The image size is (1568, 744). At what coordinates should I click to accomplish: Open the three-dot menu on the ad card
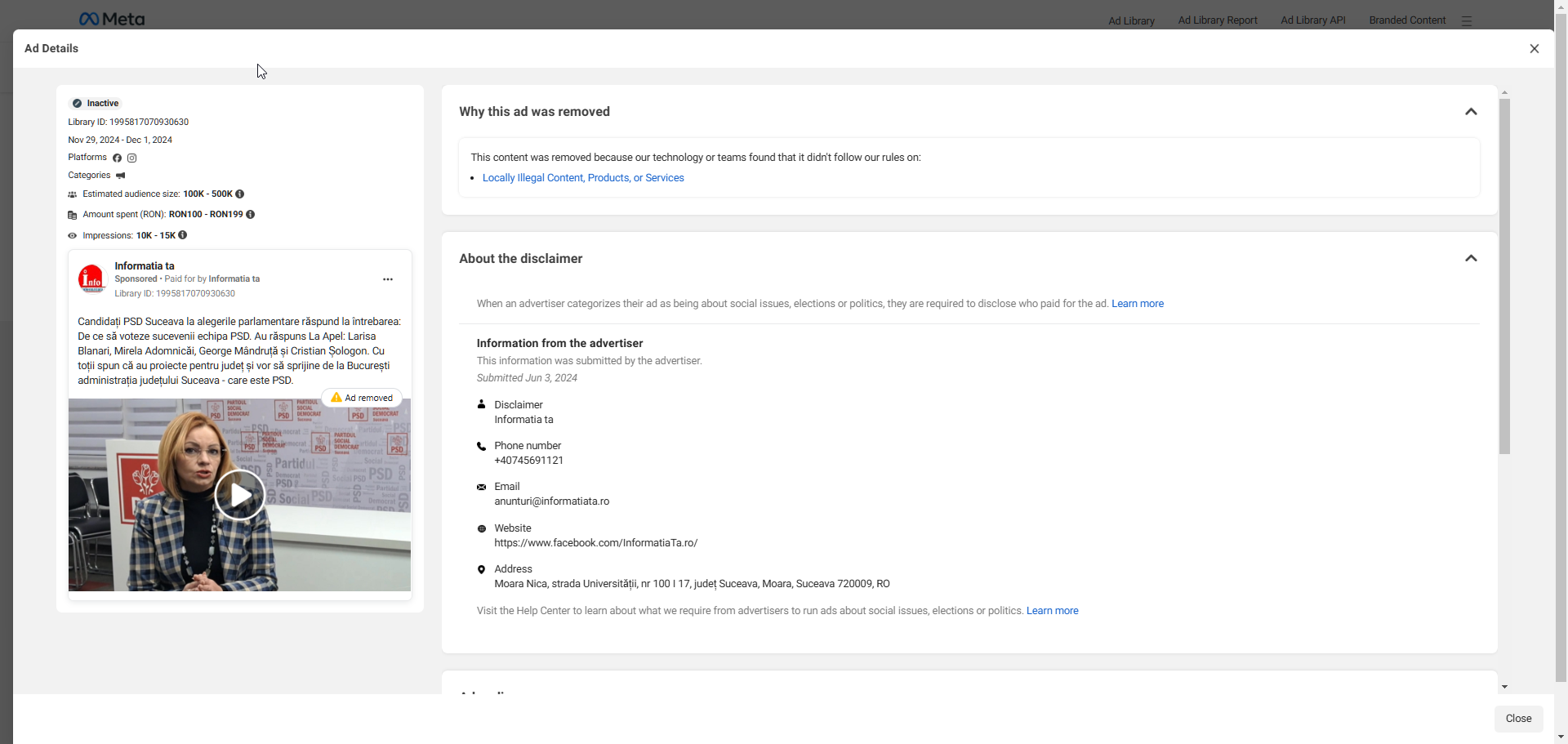[x=388, y=279]
